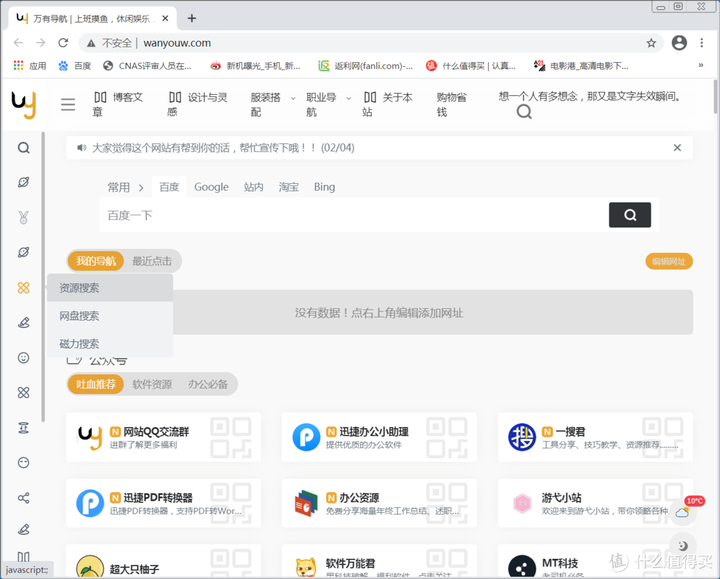Screen dimensions: 720x579
Task: Open 博客文章 nav link
Action: pos(118,104)
